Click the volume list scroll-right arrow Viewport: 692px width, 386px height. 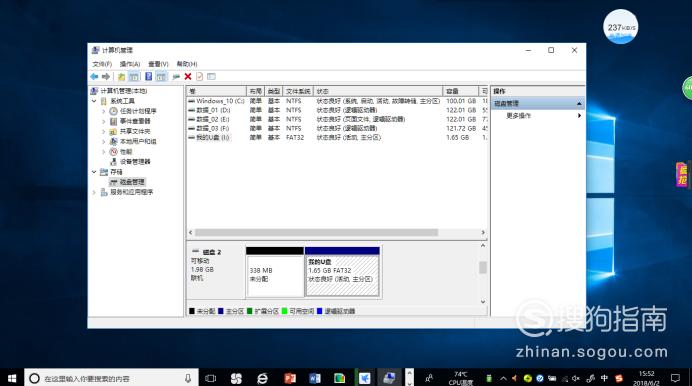click(483, 232)
